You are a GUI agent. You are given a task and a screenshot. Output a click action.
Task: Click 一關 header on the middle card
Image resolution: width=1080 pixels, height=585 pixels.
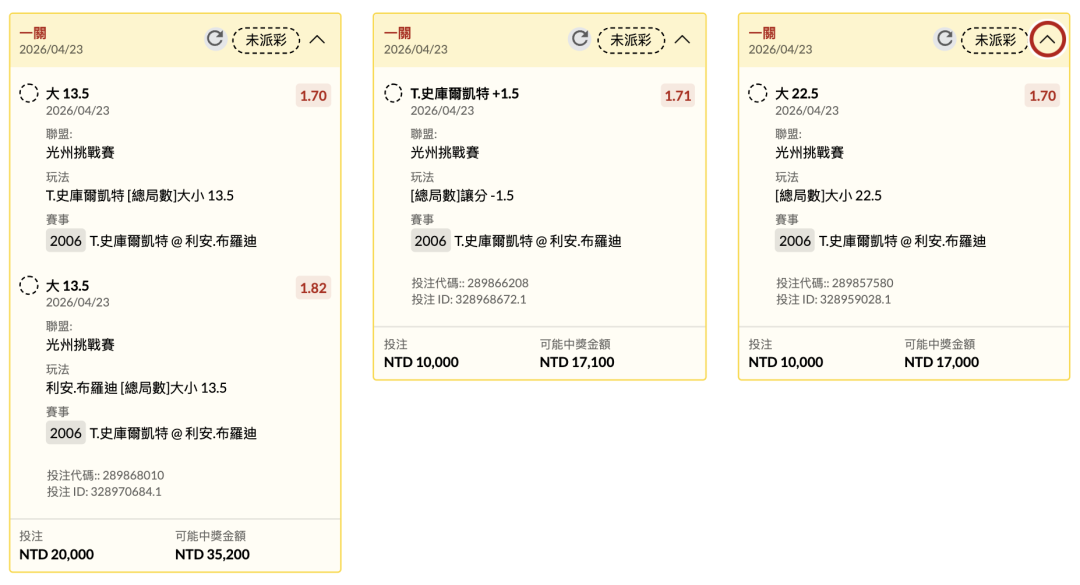[x=397, y=33]
